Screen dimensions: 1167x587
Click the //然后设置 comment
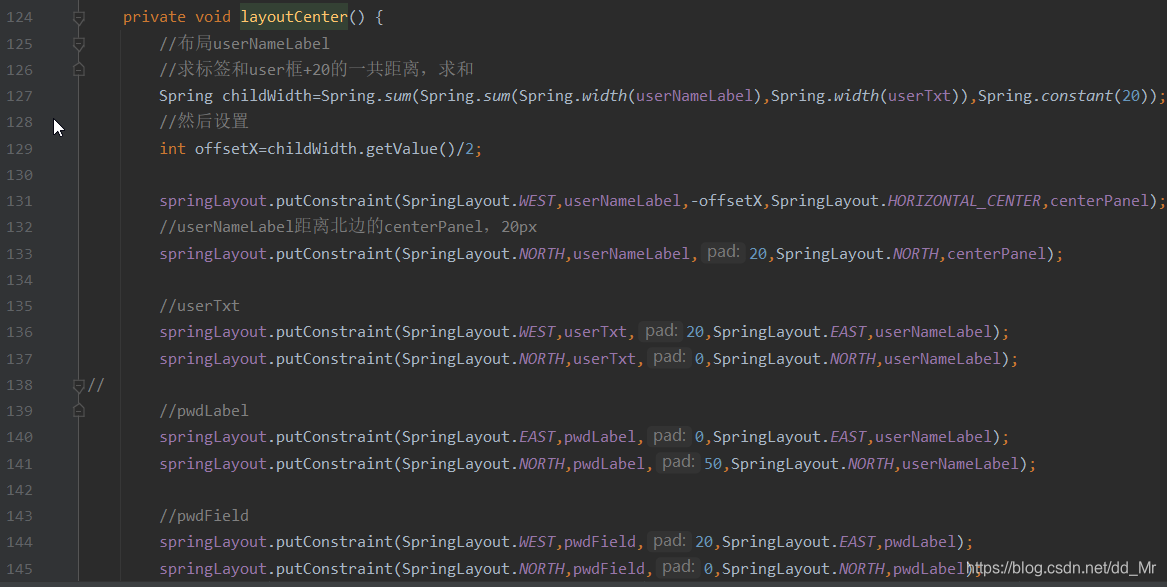coord(204,121)
